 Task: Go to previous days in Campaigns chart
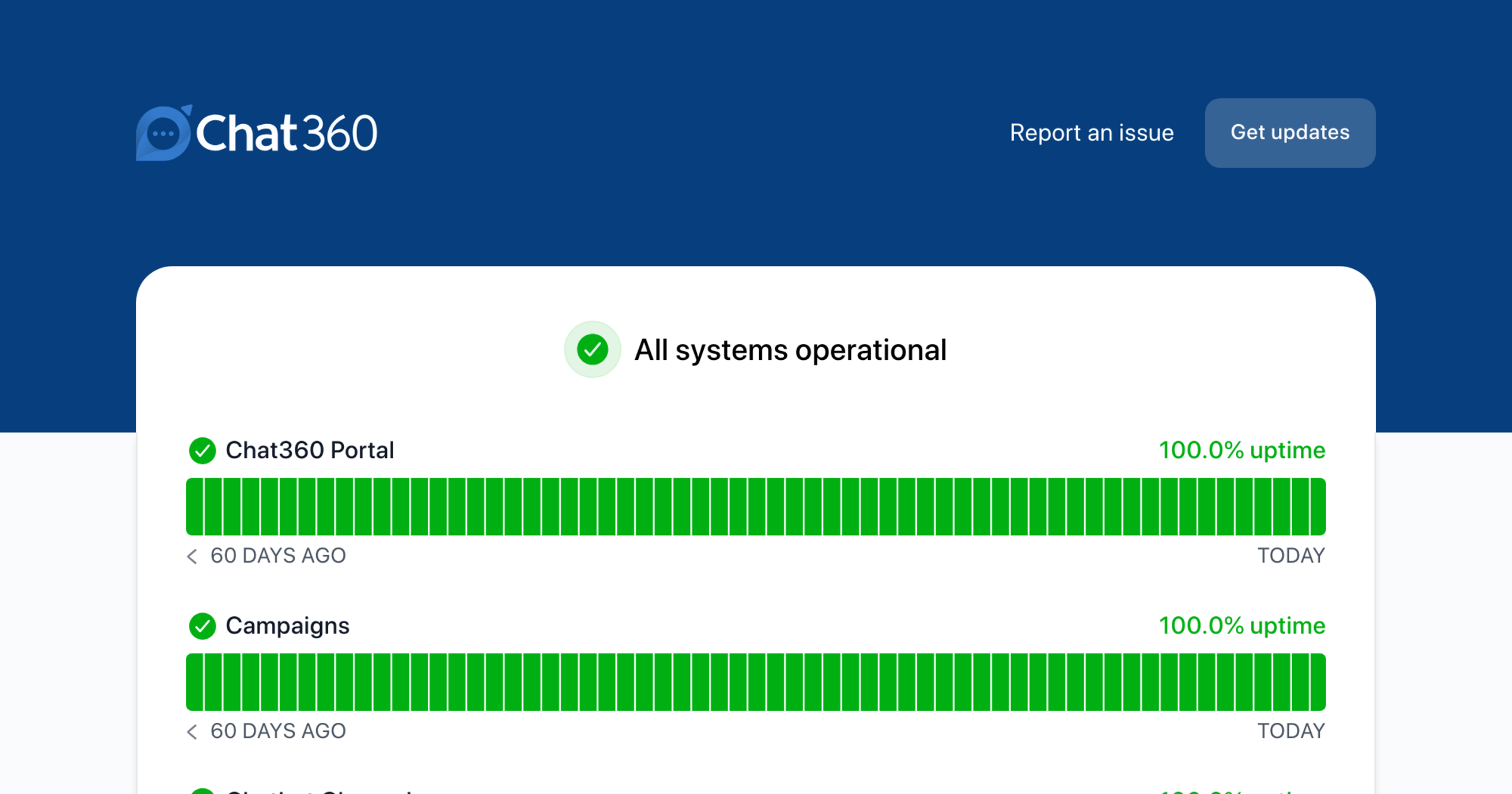tap(192, 731)
